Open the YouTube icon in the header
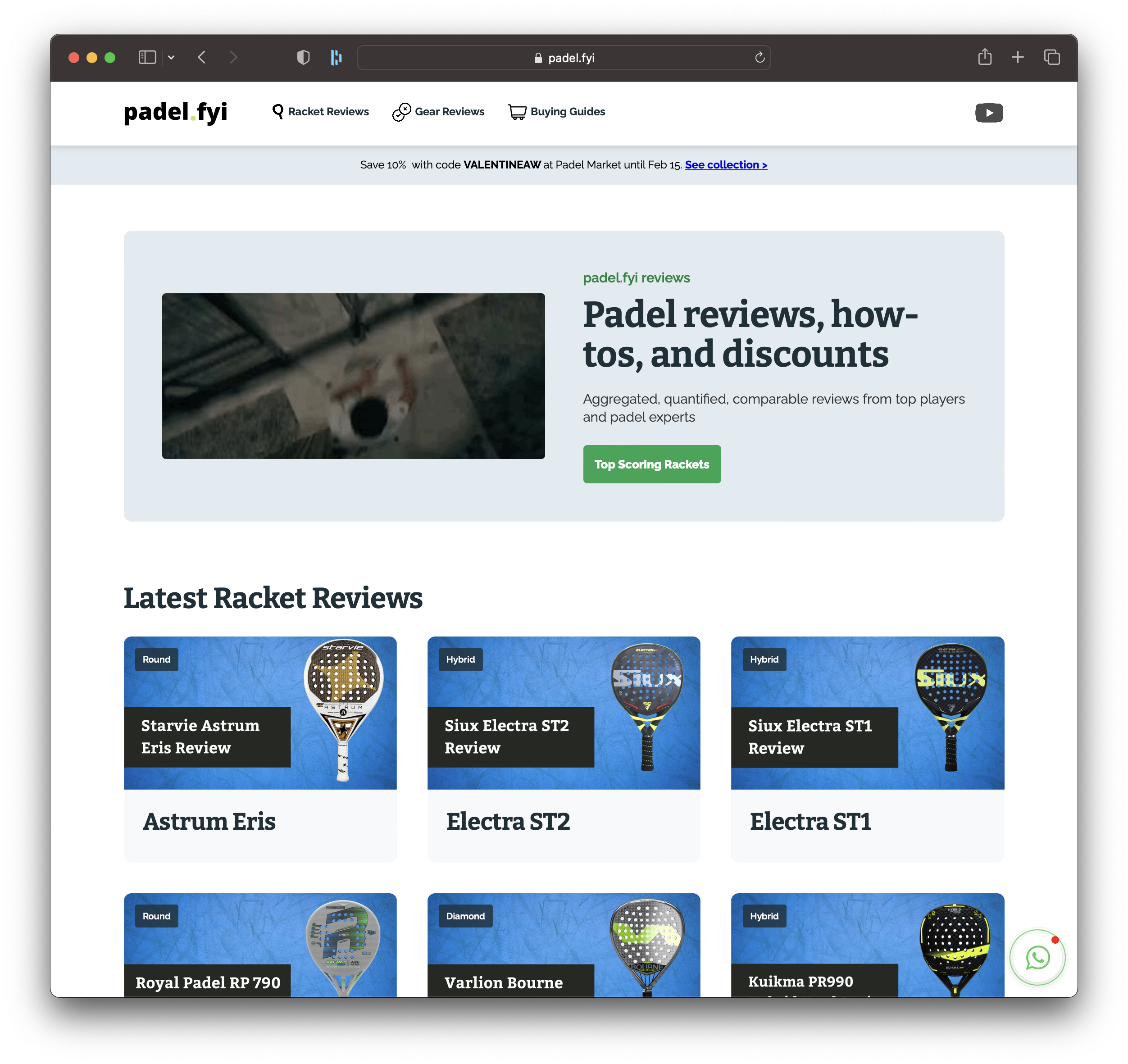1128x1064 pixels. click(x=989, y=113)
